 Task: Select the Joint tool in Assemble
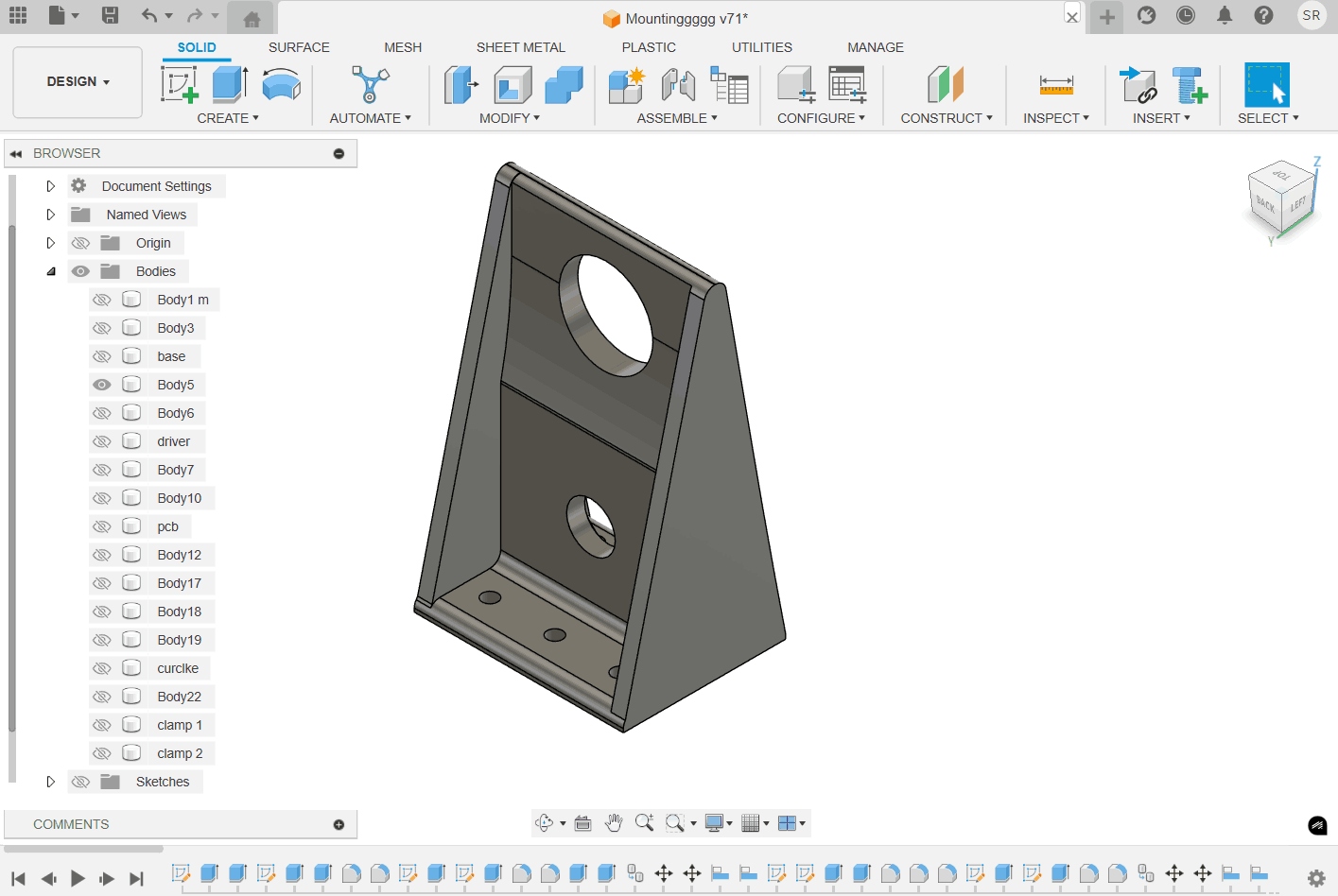tap(678, 85)
